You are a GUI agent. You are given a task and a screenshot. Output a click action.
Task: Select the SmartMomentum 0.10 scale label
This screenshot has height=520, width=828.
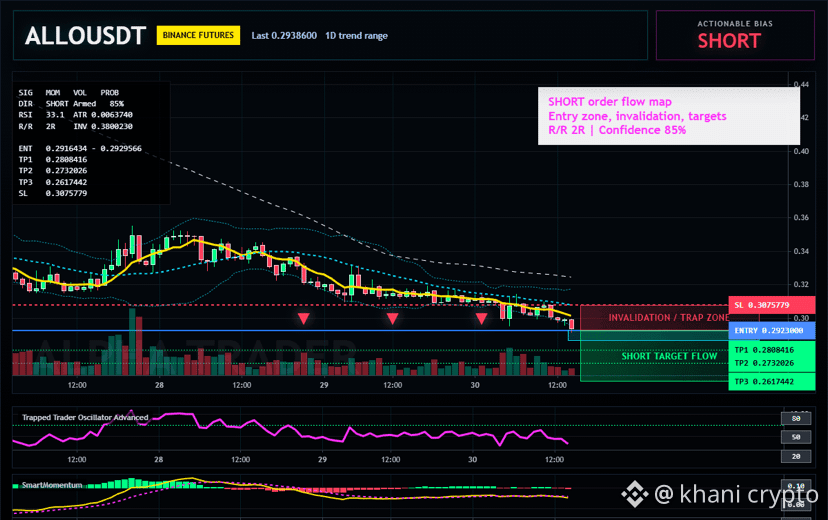pos(796,486)
